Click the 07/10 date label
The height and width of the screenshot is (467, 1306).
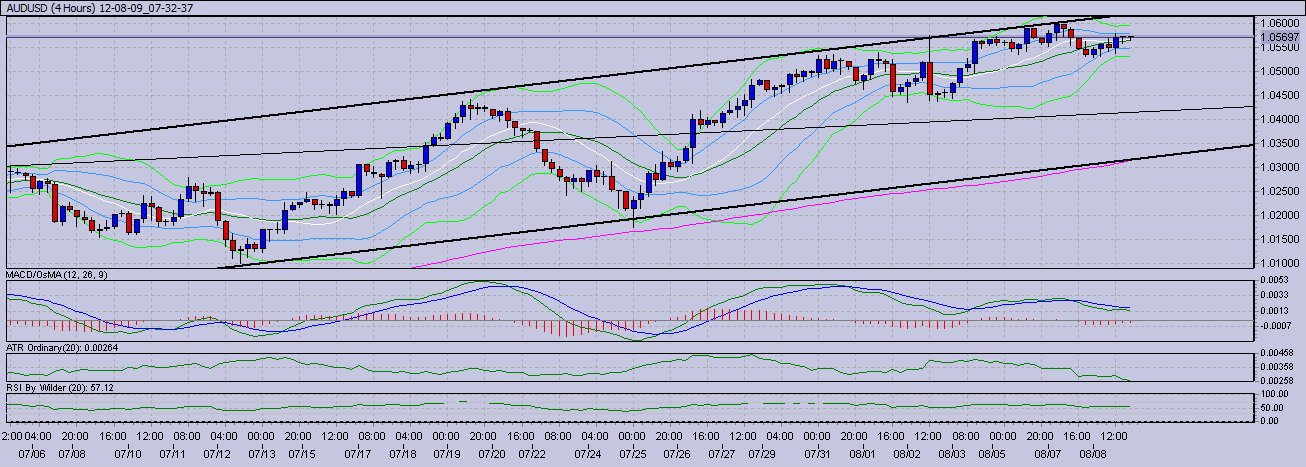[130, 454]
